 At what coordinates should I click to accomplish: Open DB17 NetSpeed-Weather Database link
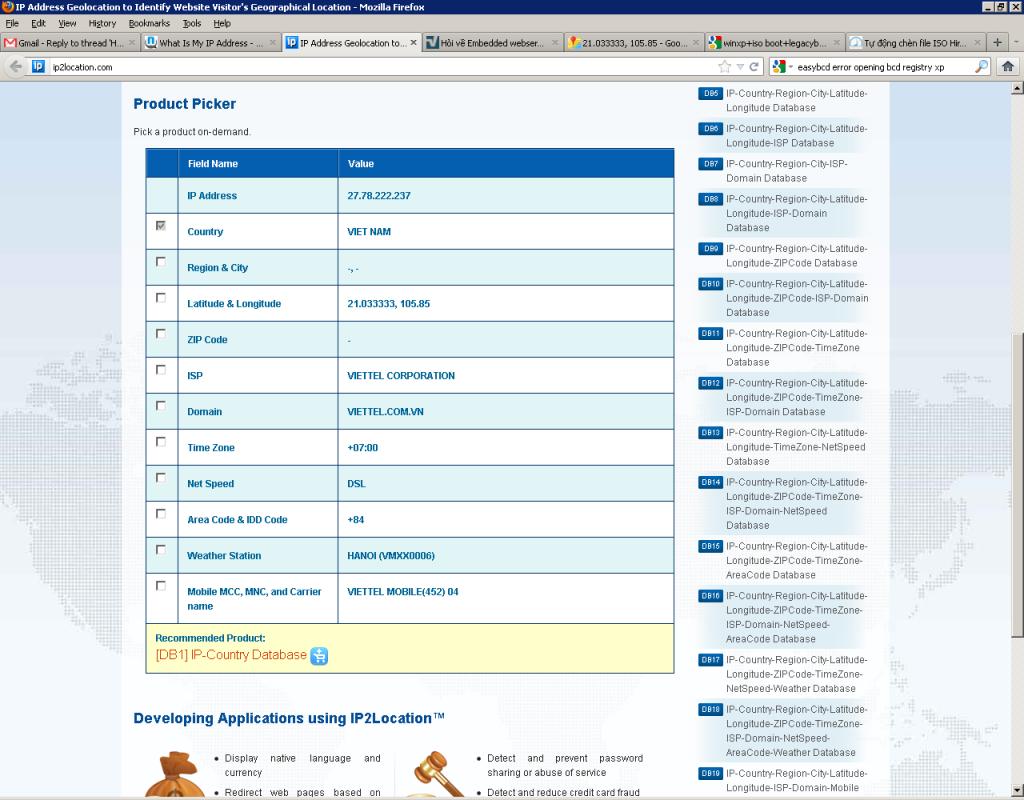(x=796, y=675)
